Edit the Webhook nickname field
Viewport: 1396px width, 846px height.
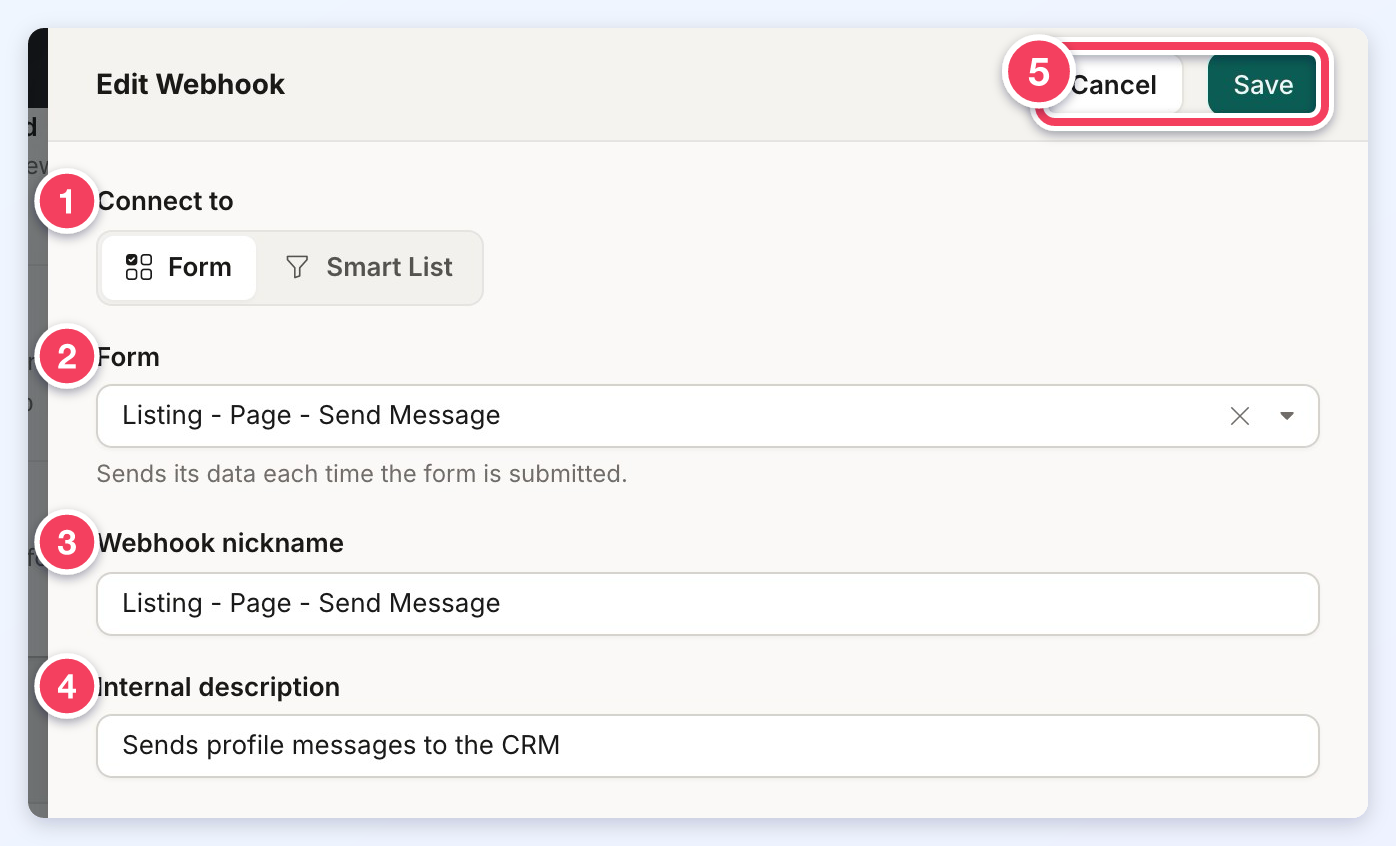tap(708, 604)
